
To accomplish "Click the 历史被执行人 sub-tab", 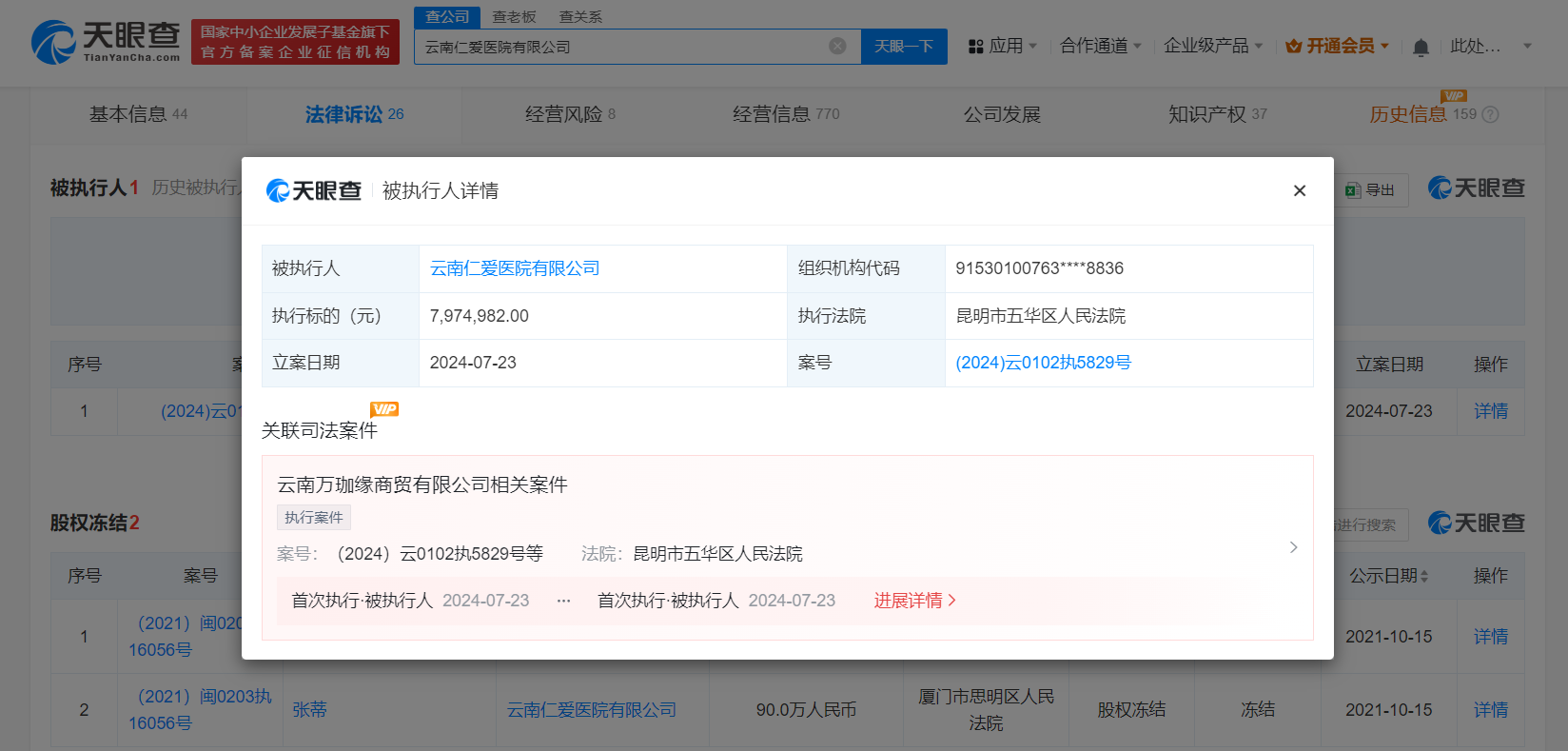I will (196, 188).
